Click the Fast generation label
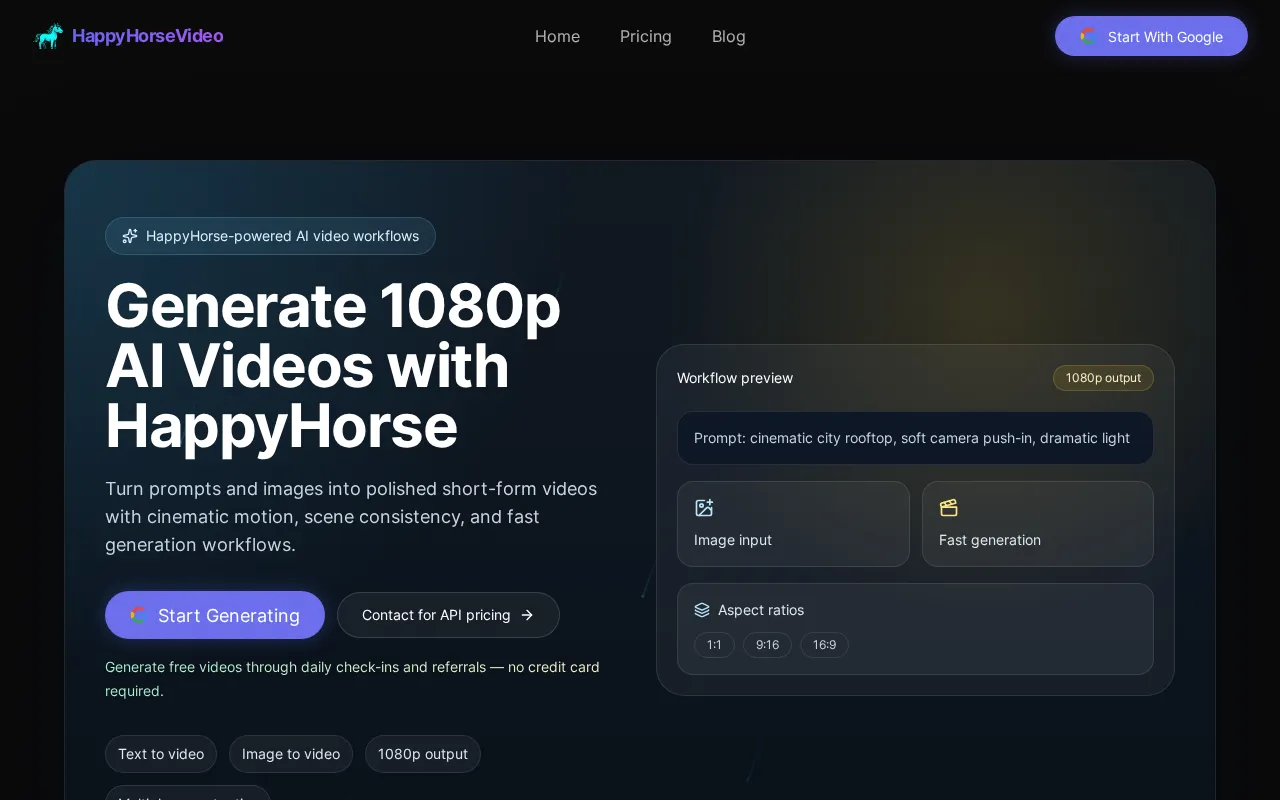Viewport: 1280px width, 800px height. 990,540
